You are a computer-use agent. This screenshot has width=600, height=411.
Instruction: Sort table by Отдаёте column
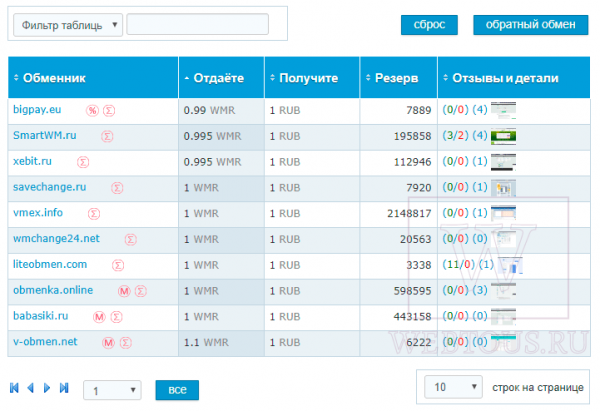(221, 78)
